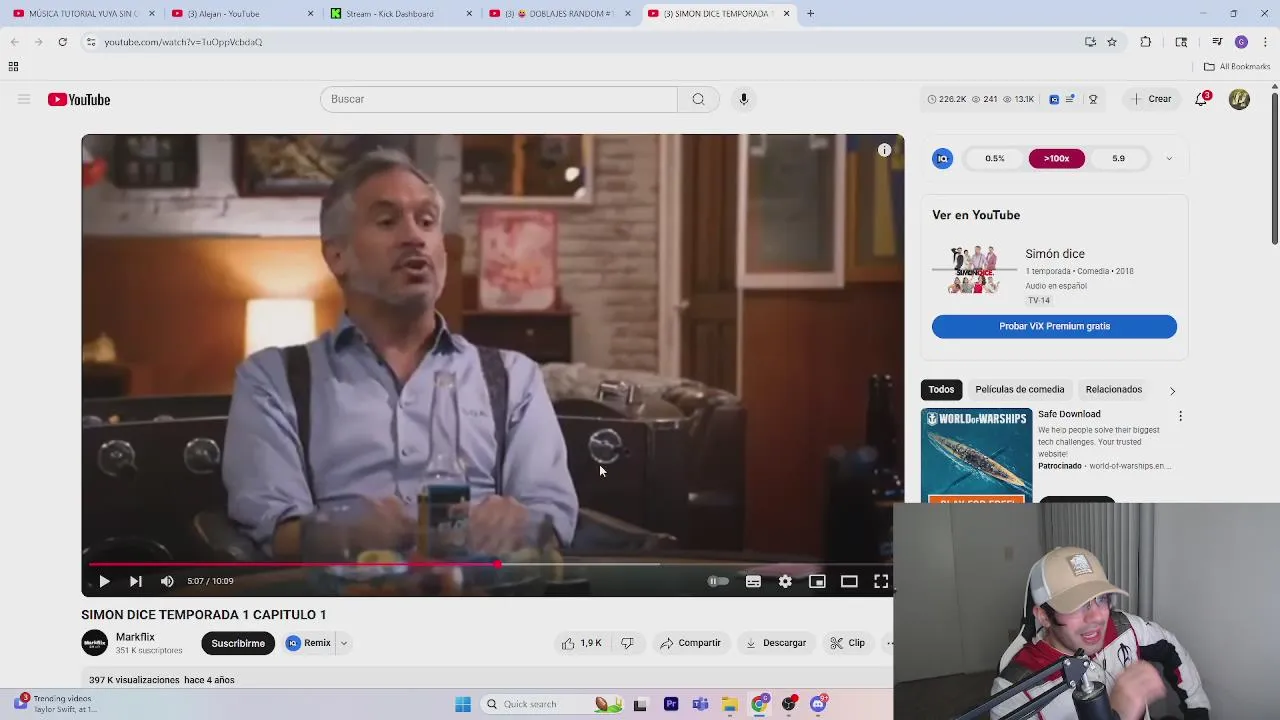Expand the Remix dropdown arrow

(343, 643)
